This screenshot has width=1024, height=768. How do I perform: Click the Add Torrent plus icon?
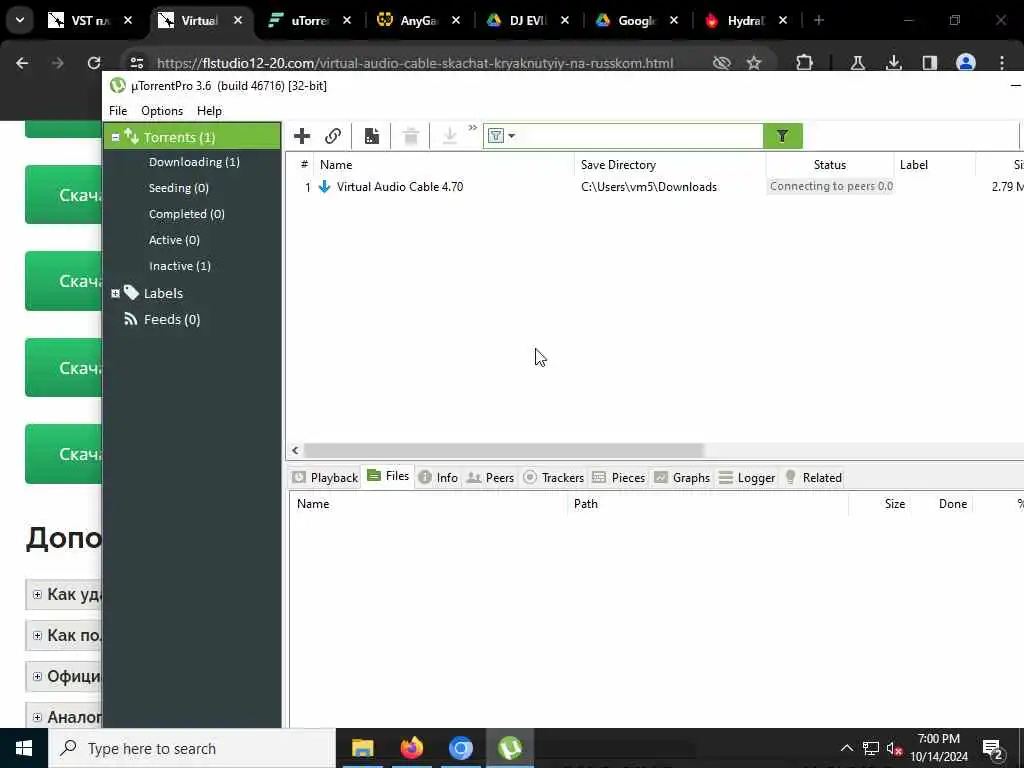click(302, 136)
